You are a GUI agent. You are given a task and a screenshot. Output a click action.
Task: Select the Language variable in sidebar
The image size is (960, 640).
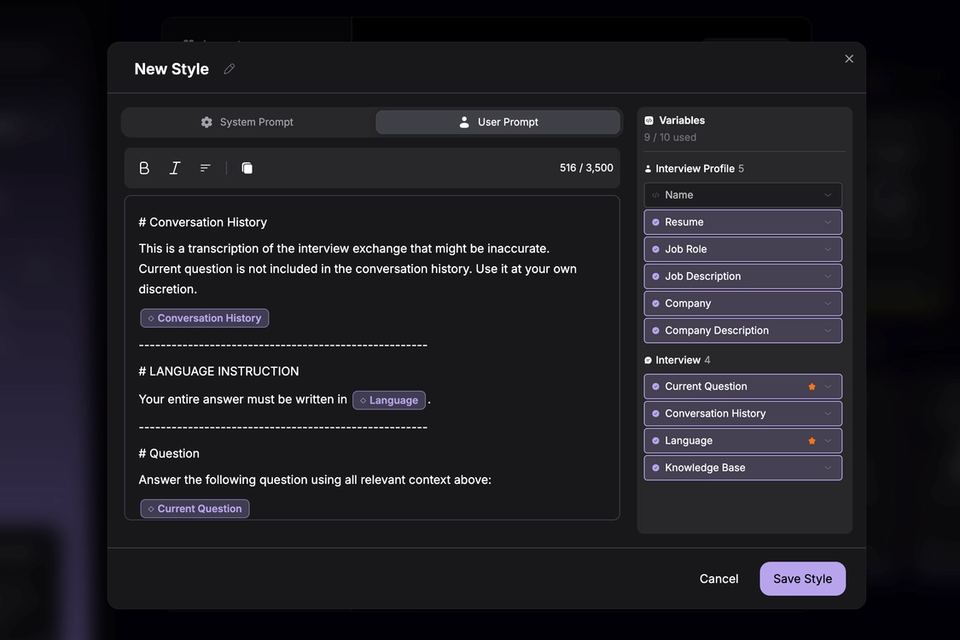(743, 440)
